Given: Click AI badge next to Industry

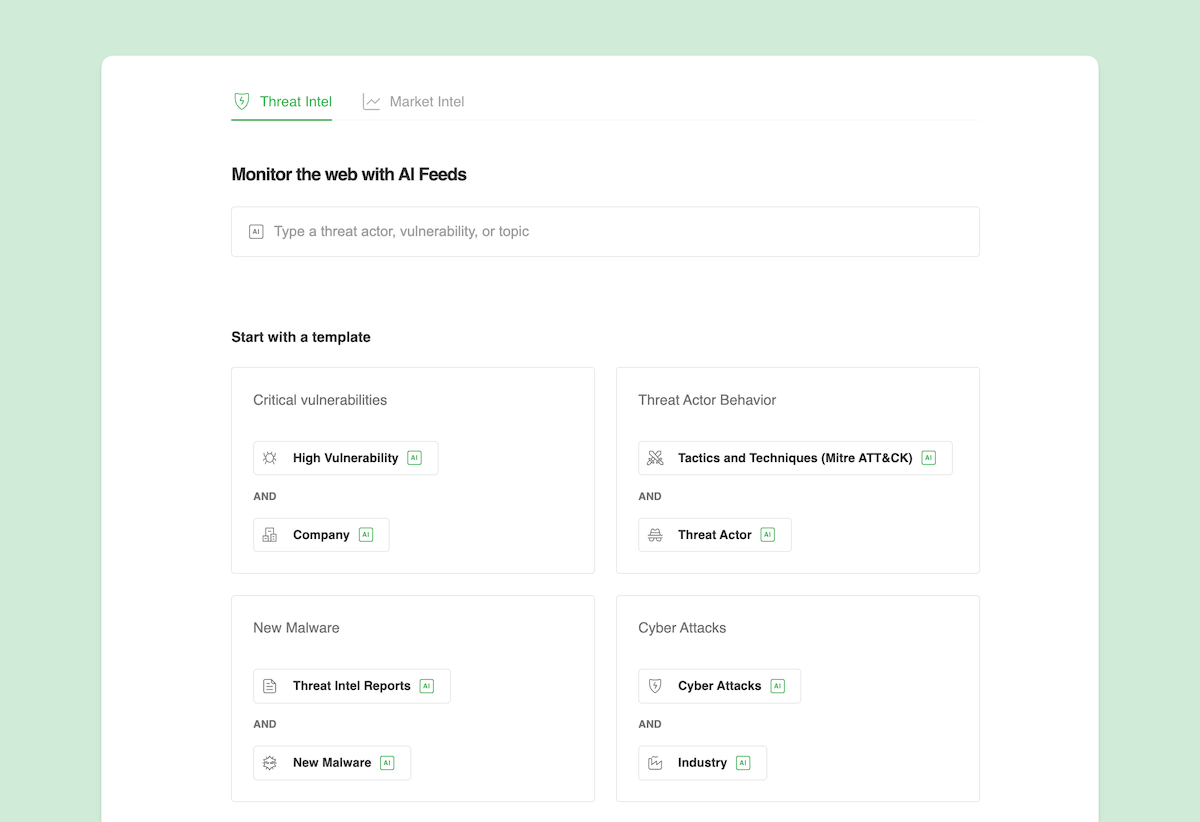Looking at the screenshot, I should coord(743,763).
